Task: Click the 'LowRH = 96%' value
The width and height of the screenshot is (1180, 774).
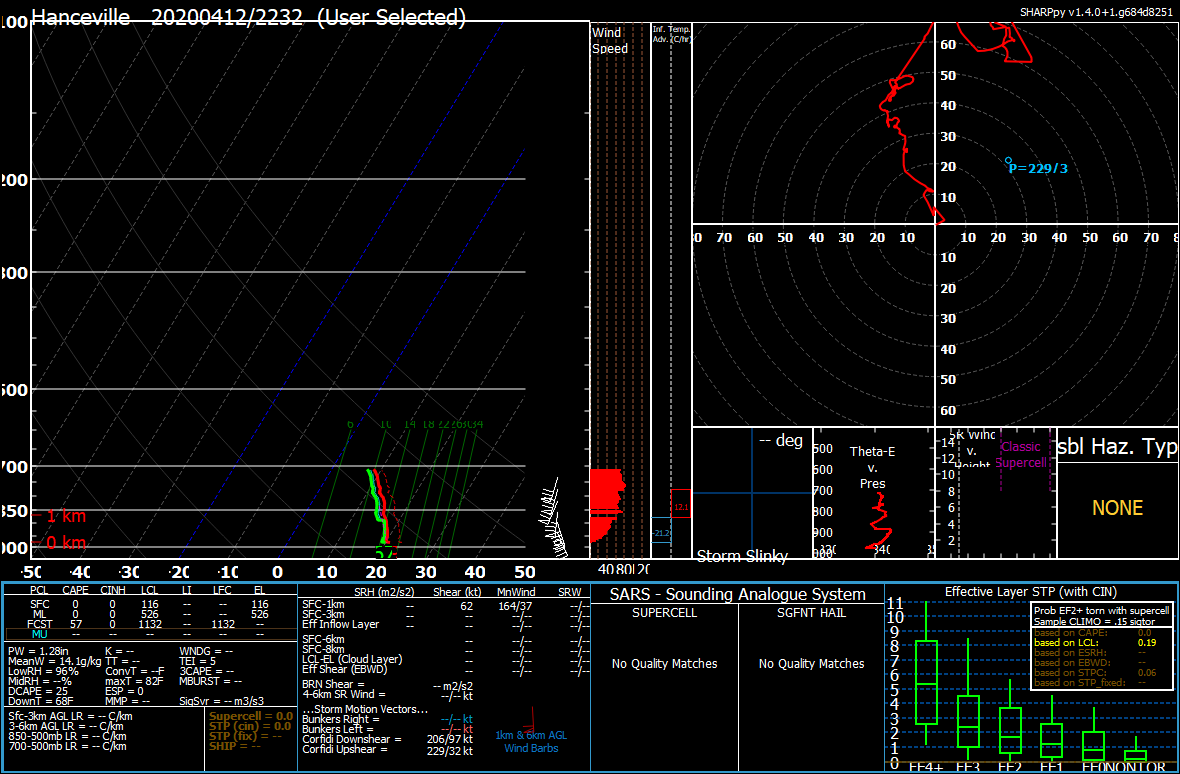Action: tap(44, 671)
